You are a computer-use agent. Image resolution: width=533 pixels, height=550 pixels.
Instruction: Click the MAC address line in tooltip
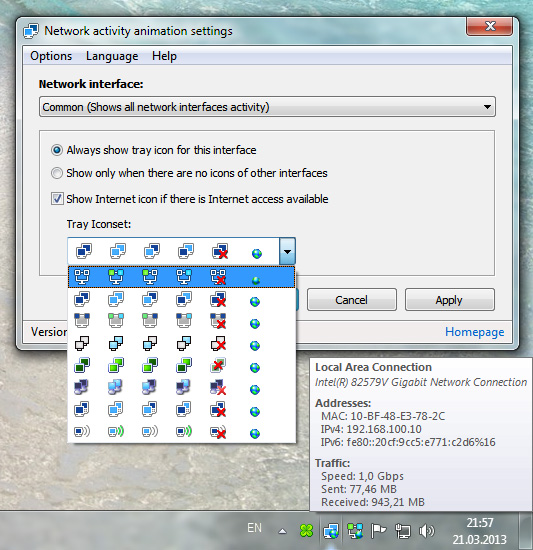click(x=383, y=416)
